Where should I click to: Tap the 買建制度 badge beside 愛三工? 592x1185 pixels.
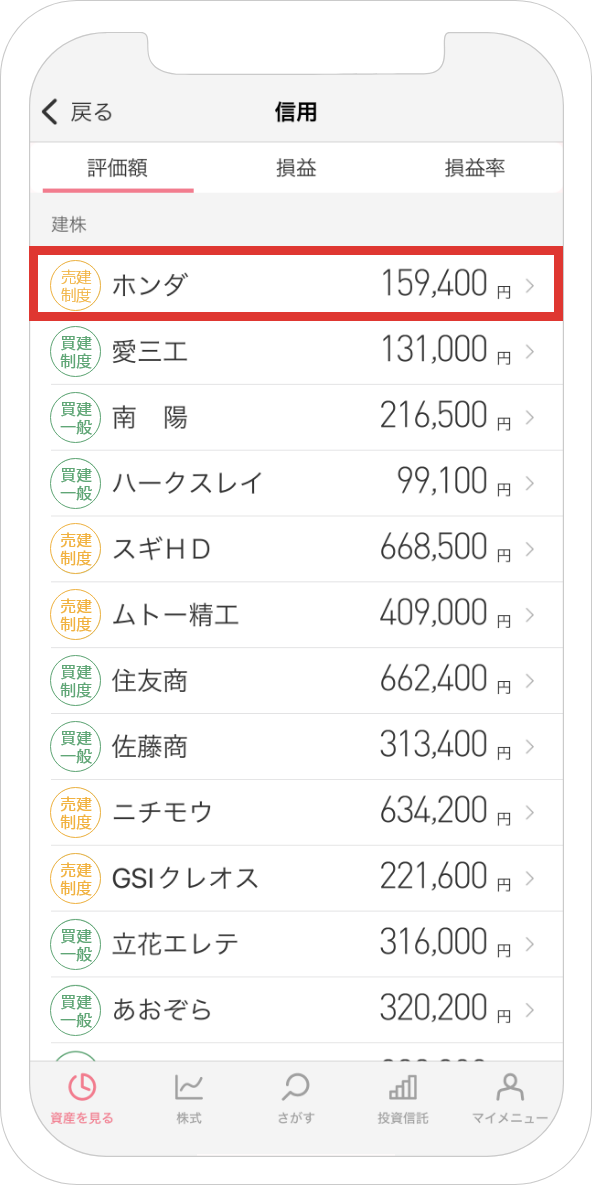(x=76, y=351)
